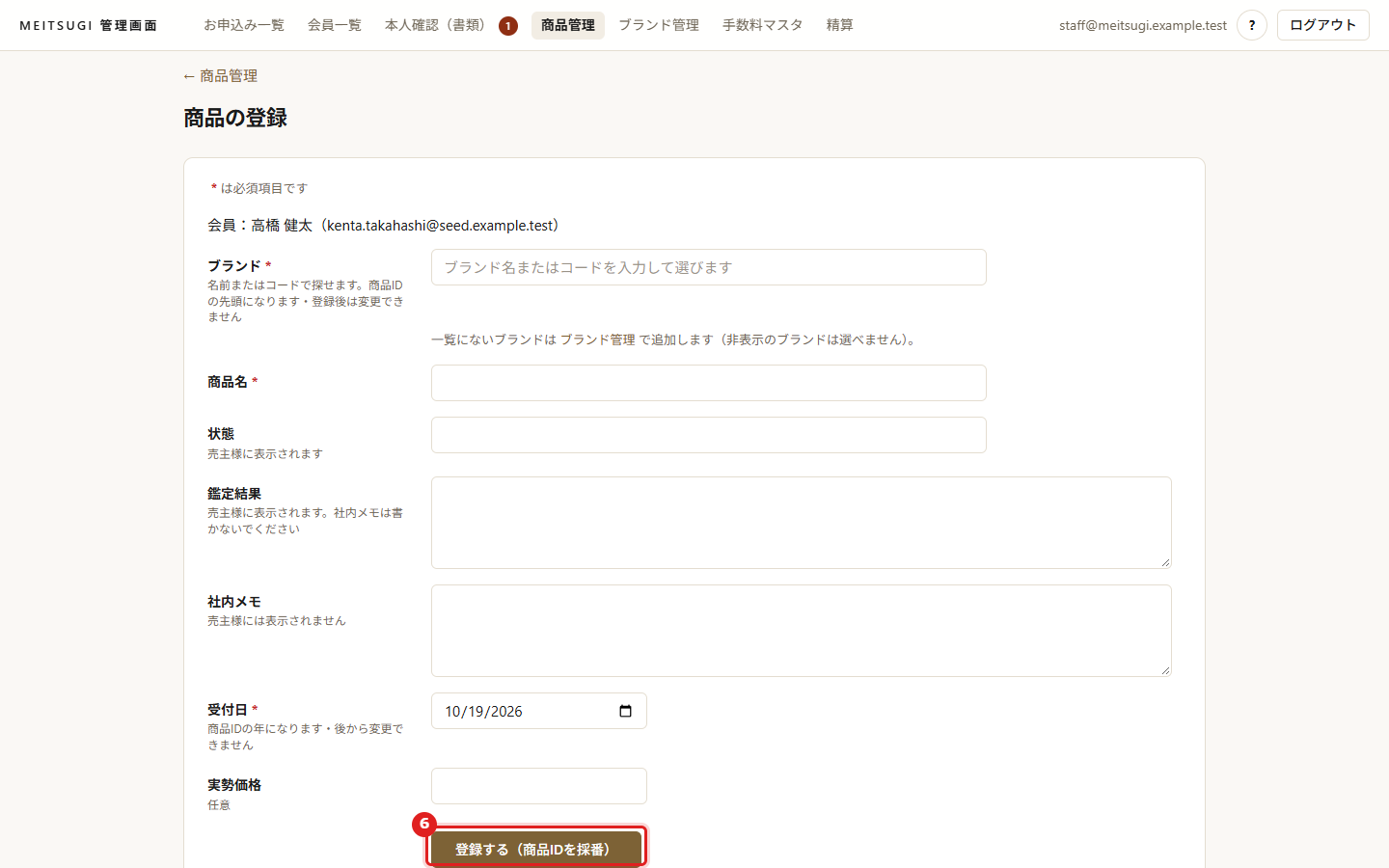
Task: Open 本人確認(書類) navigation item
Action: (x=450, y=25)
